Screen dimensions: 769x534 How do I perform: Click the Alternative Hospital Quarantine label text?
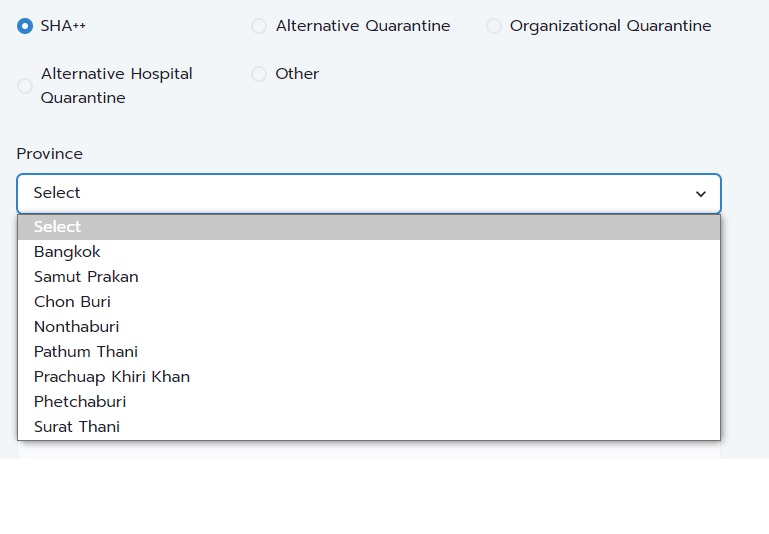coord(117,86)
